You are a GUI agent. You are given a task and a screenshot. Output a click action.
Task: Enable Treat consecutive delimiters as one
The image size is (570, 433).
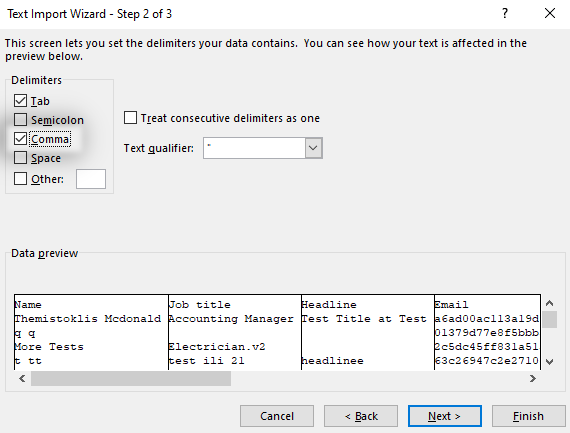[130, 118]
